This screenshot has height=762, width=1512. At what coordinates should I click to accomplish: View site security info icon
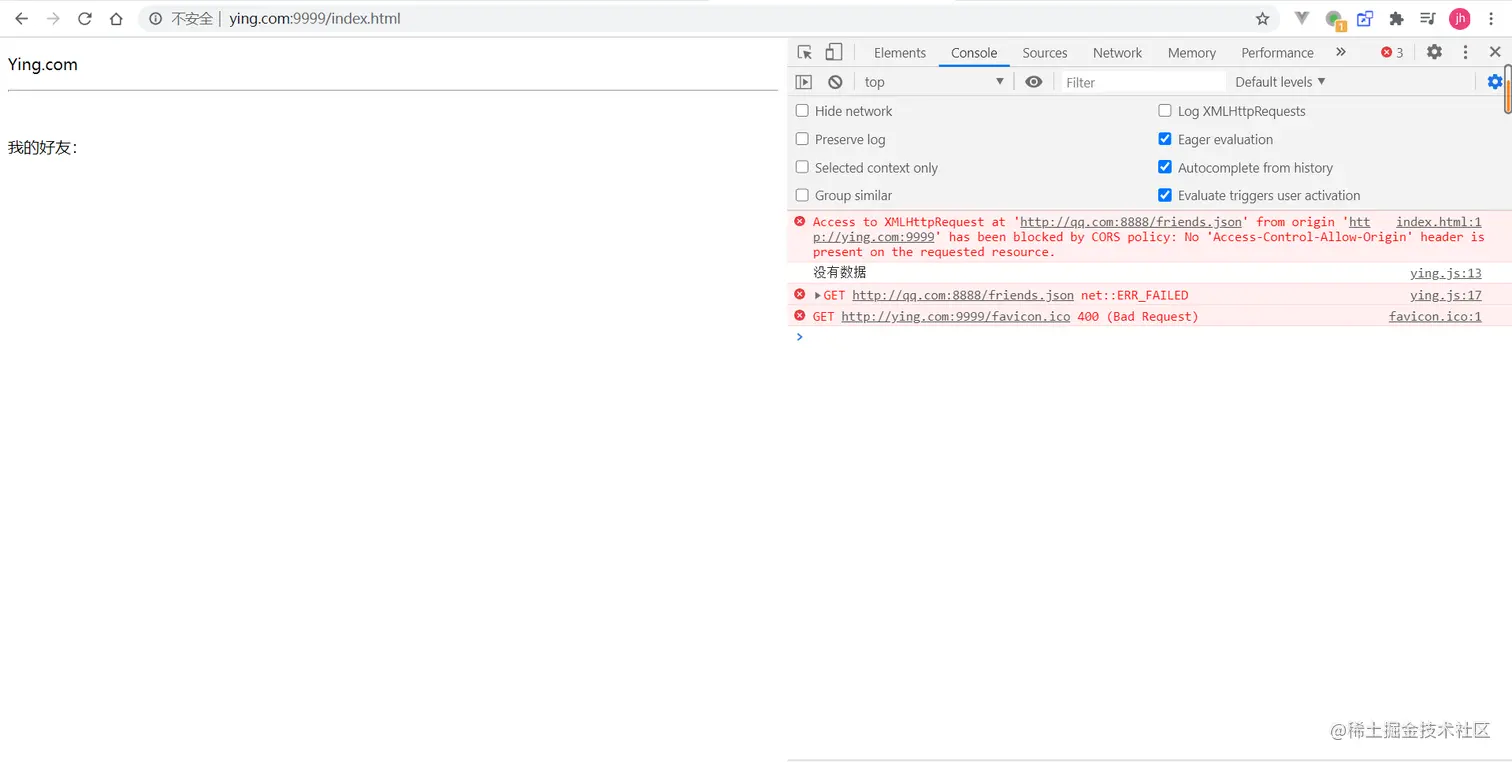(156, 19)
